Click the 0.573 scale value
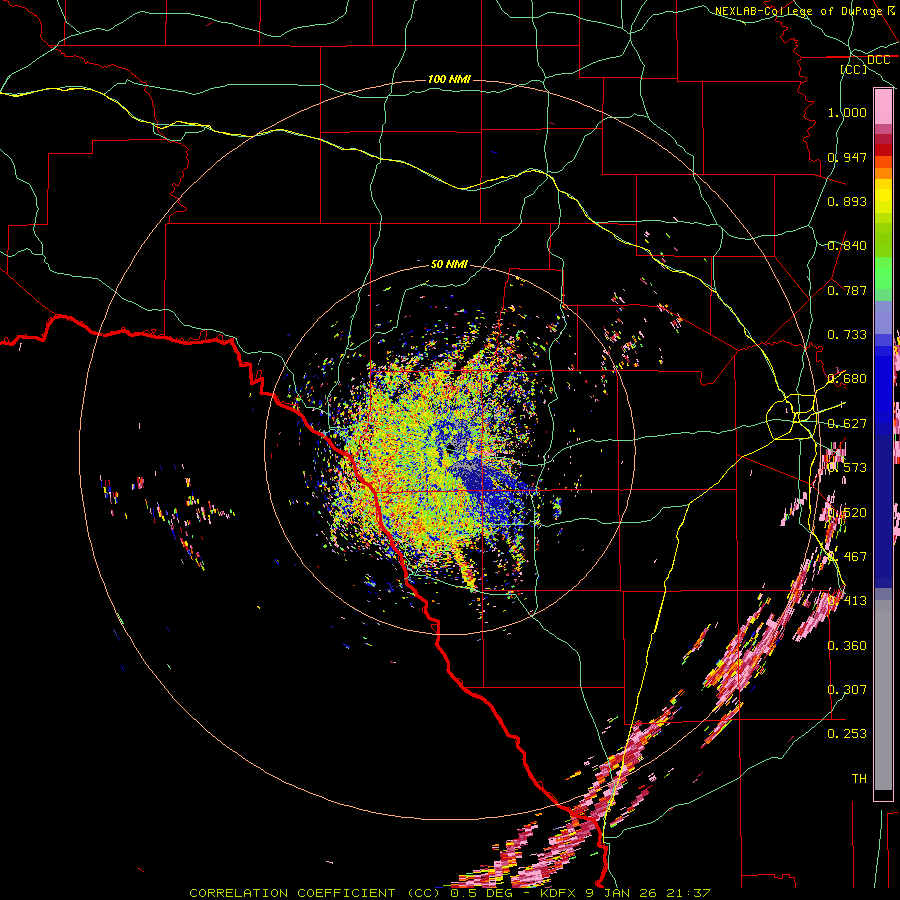 click(x=847, y=468)
